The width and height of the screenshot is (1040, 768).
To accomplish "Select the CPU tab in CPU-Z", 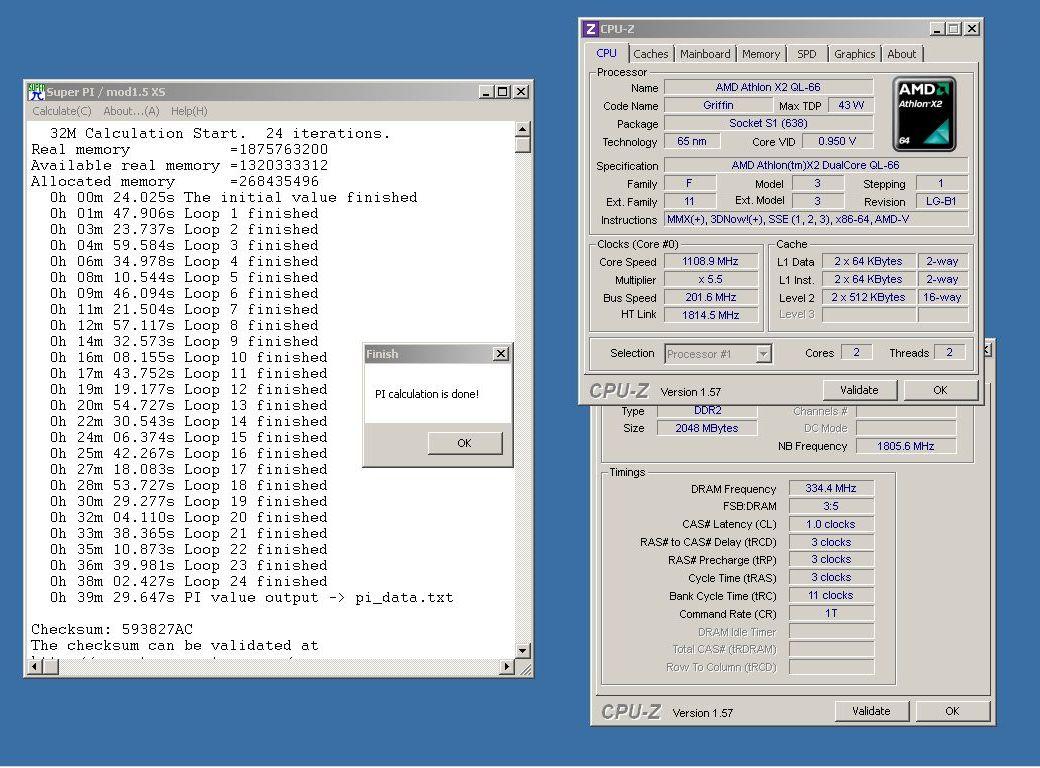I will tap(606, 53).
